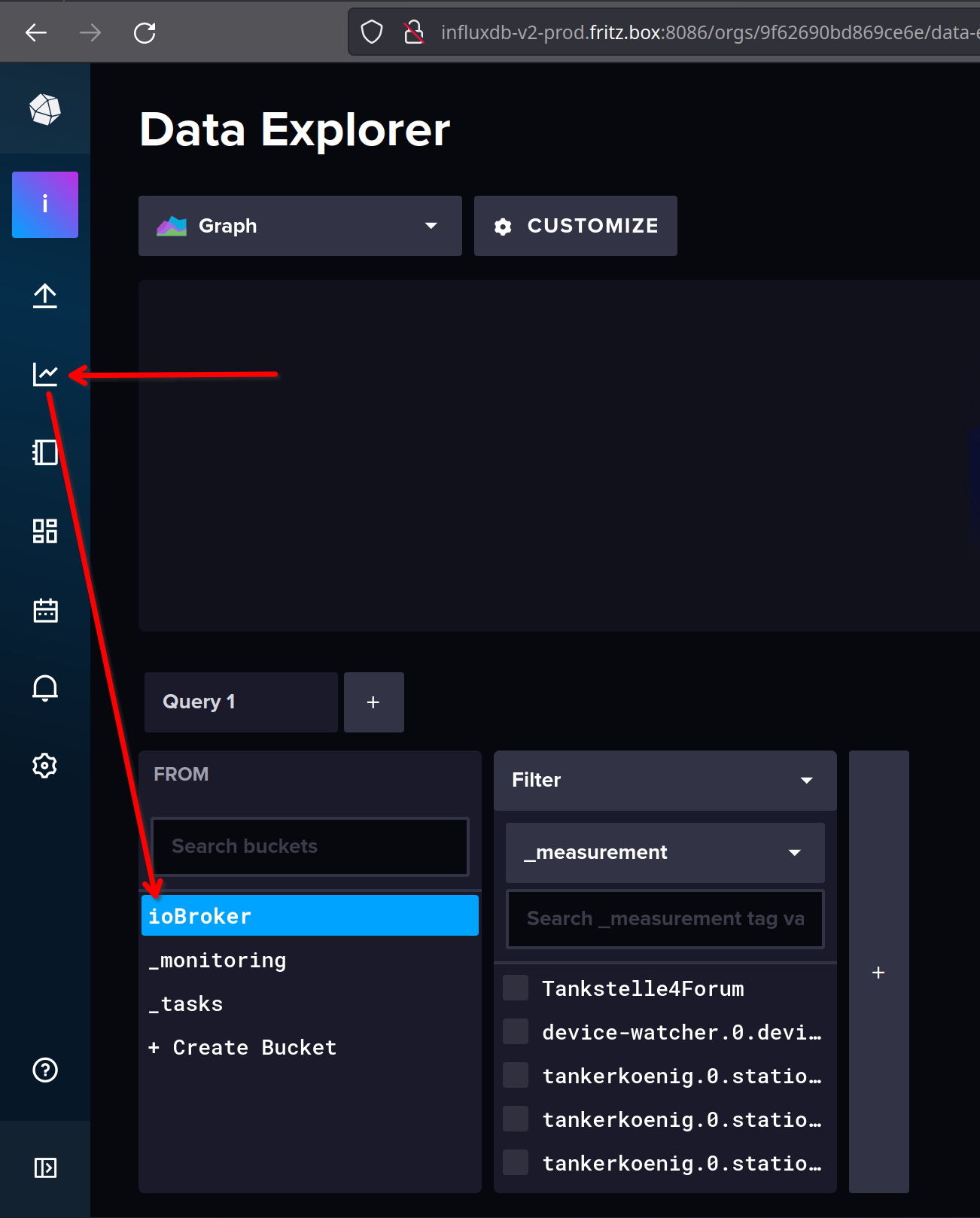This screenshot has height=1218, width=980.
Task: Click the CUSTOMIZE button
Action: point(576,226)
